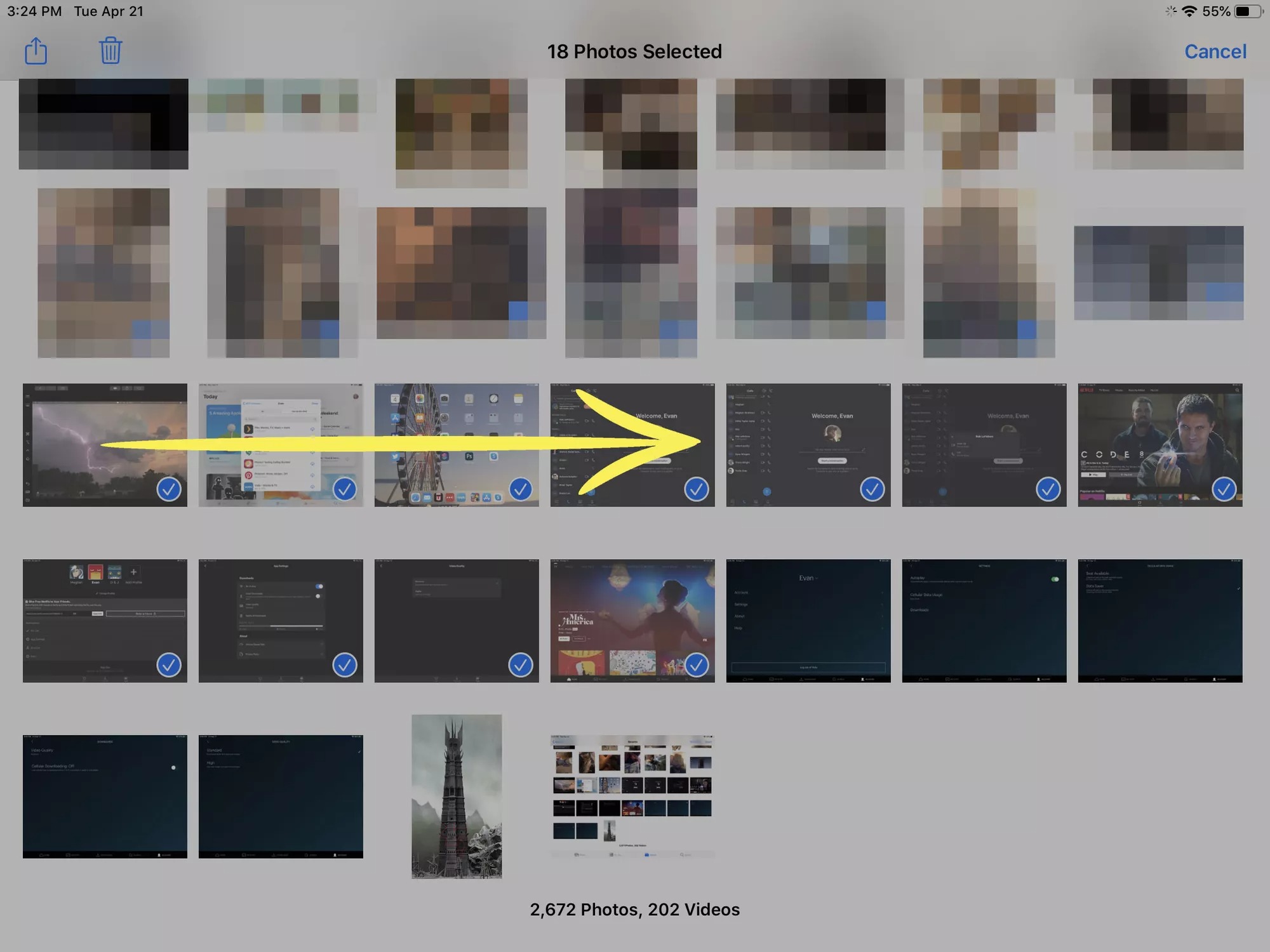Uncheck the Netflix Code 8 screenshot
1270x952 pixels.
pos(1224,489)
